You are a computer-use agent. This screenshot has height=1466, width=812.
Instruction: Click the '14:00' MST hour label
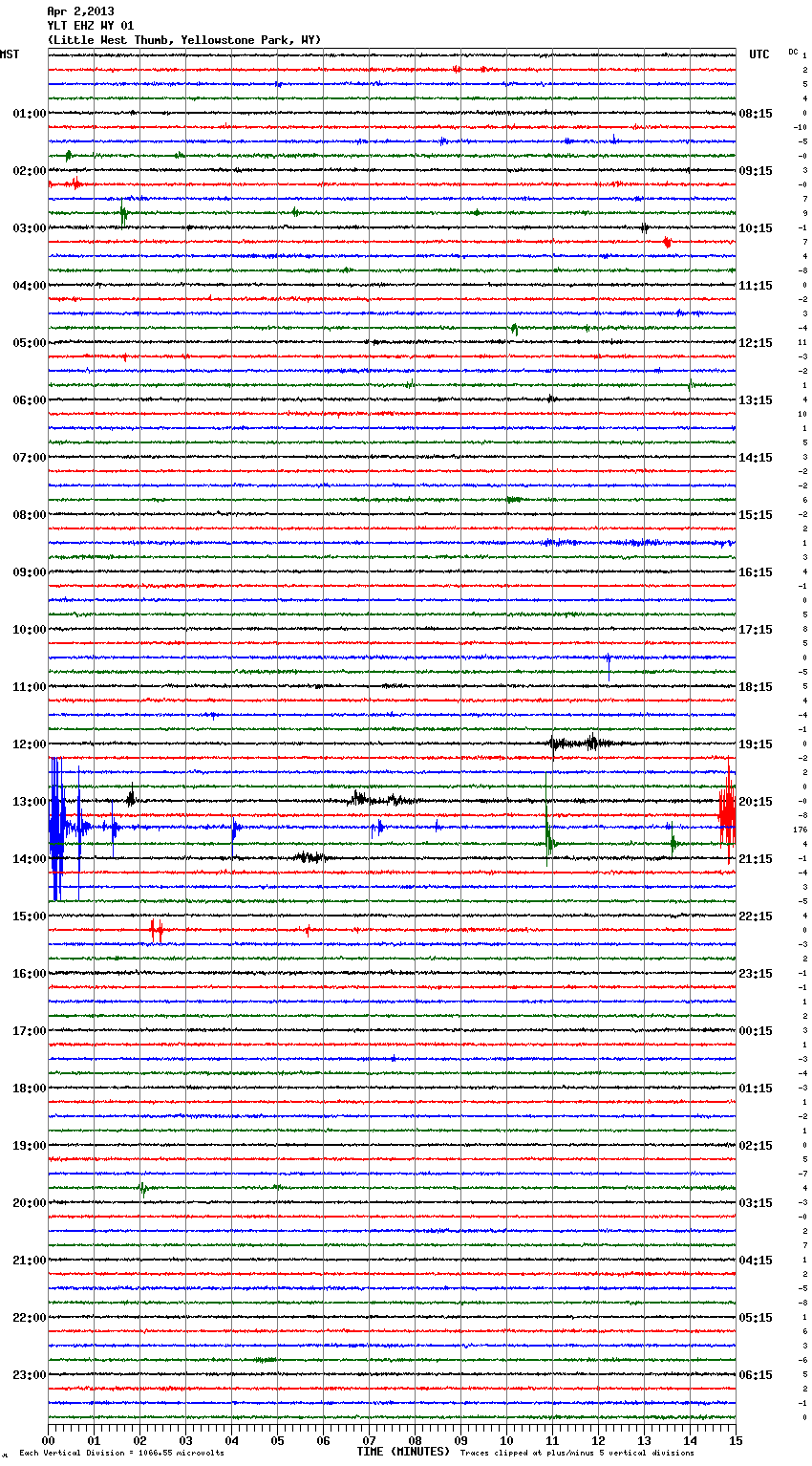pyautogui.click(x=29, y=859)
